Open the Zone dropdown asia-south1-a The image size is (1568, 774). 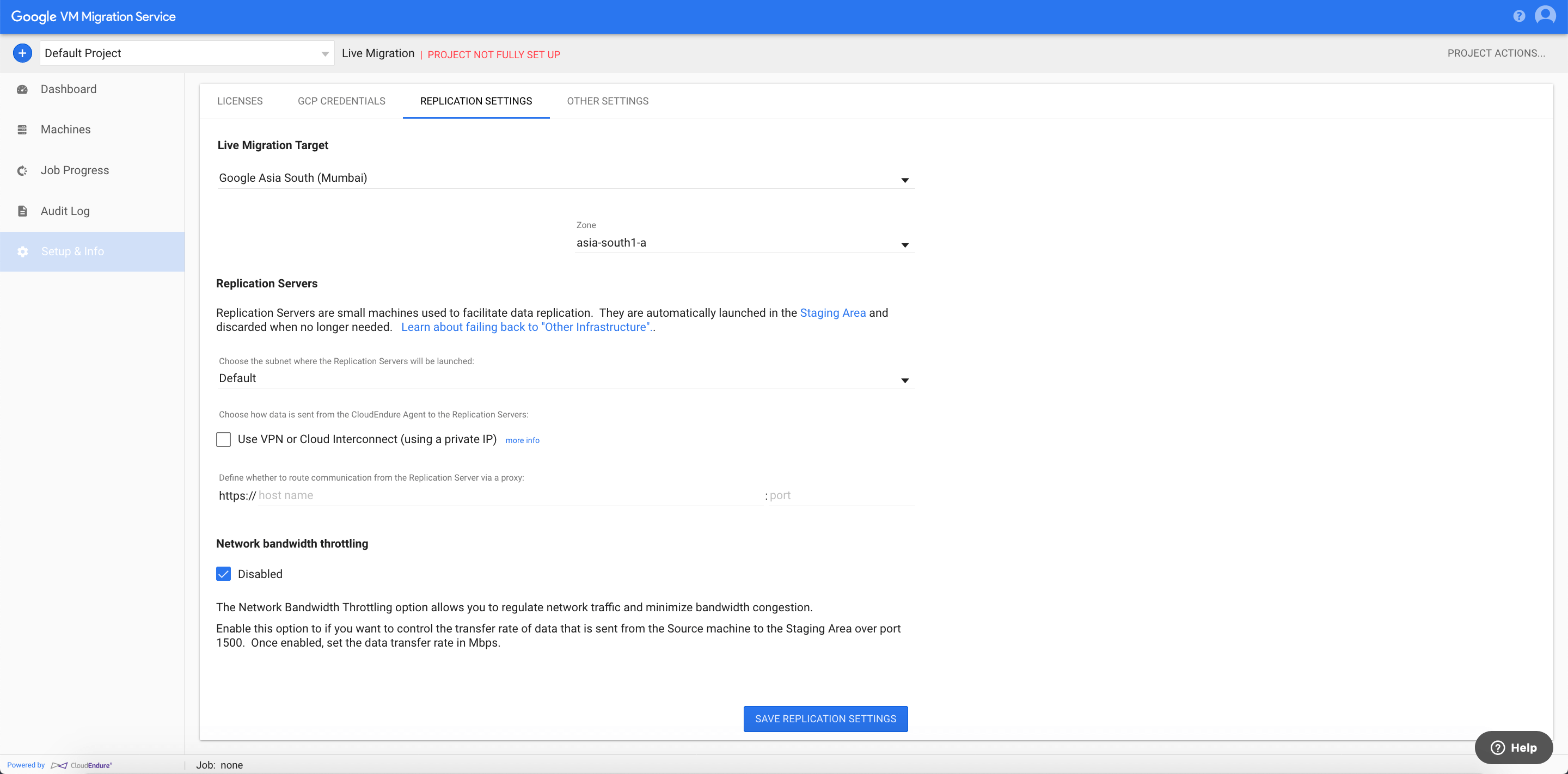click(744, 243)
